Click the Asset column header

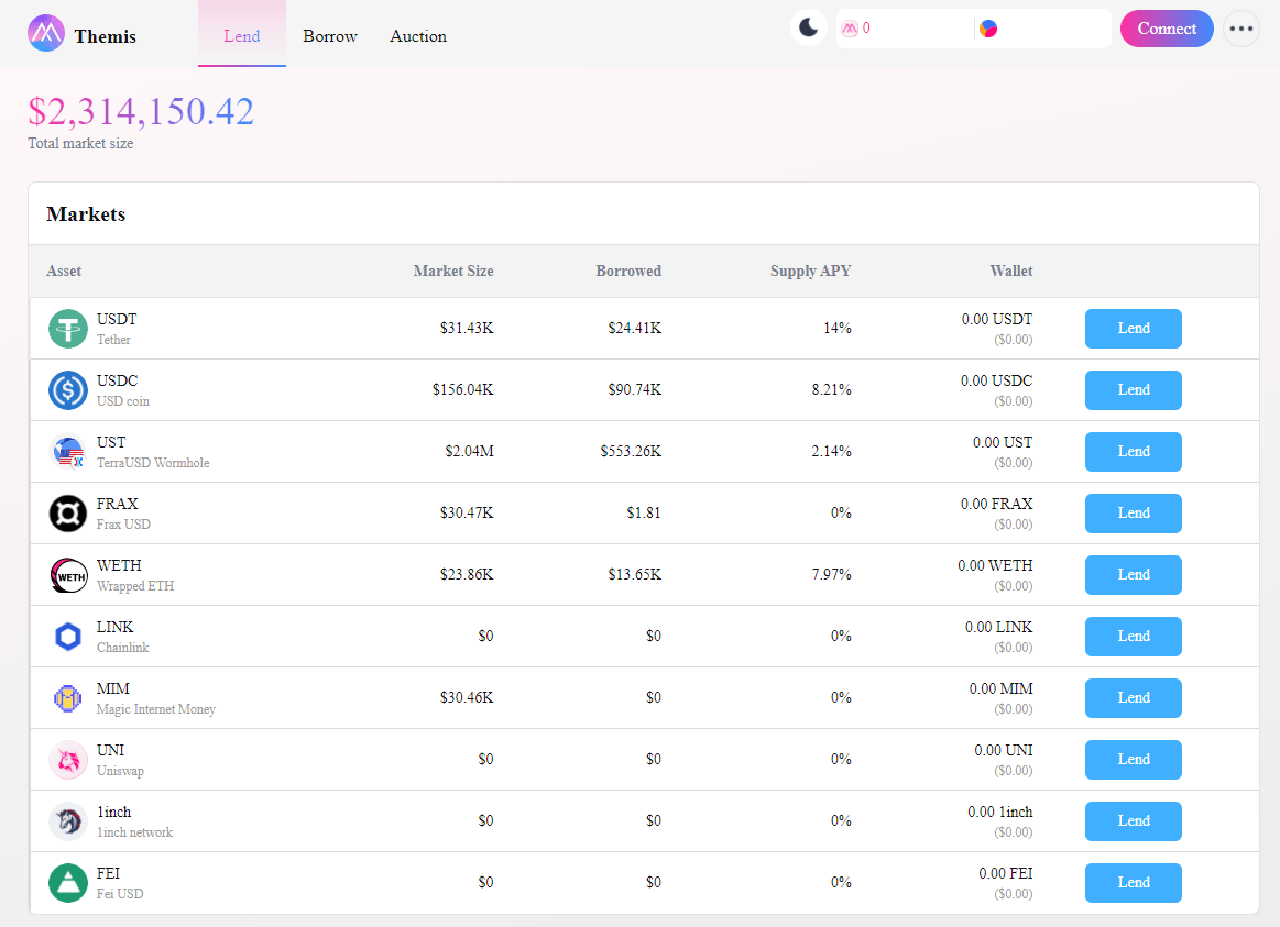[64, 271]
